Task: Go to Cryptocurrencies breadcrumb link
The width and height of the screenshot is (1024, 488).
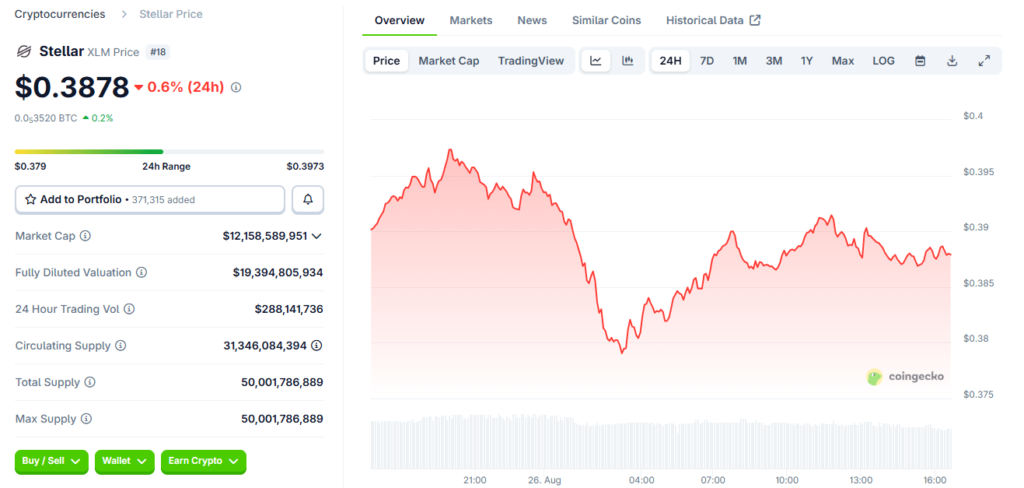Action: coord(61,14)
